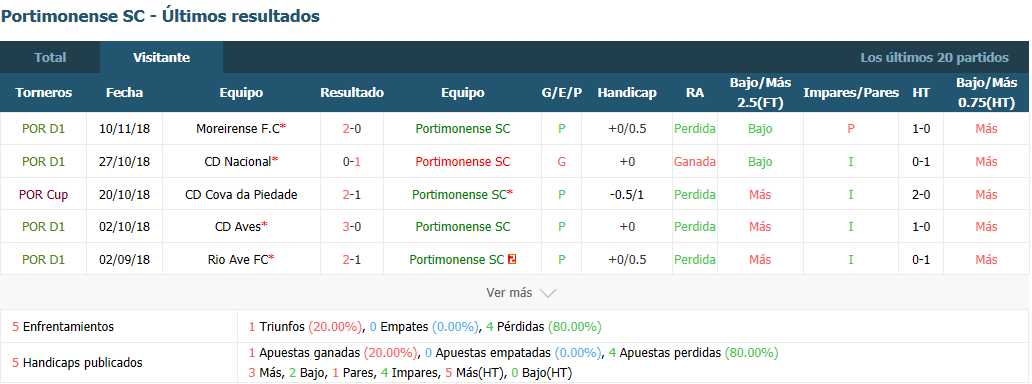
Task: Click the Resultado column header
Action: [x=352, y=93]
